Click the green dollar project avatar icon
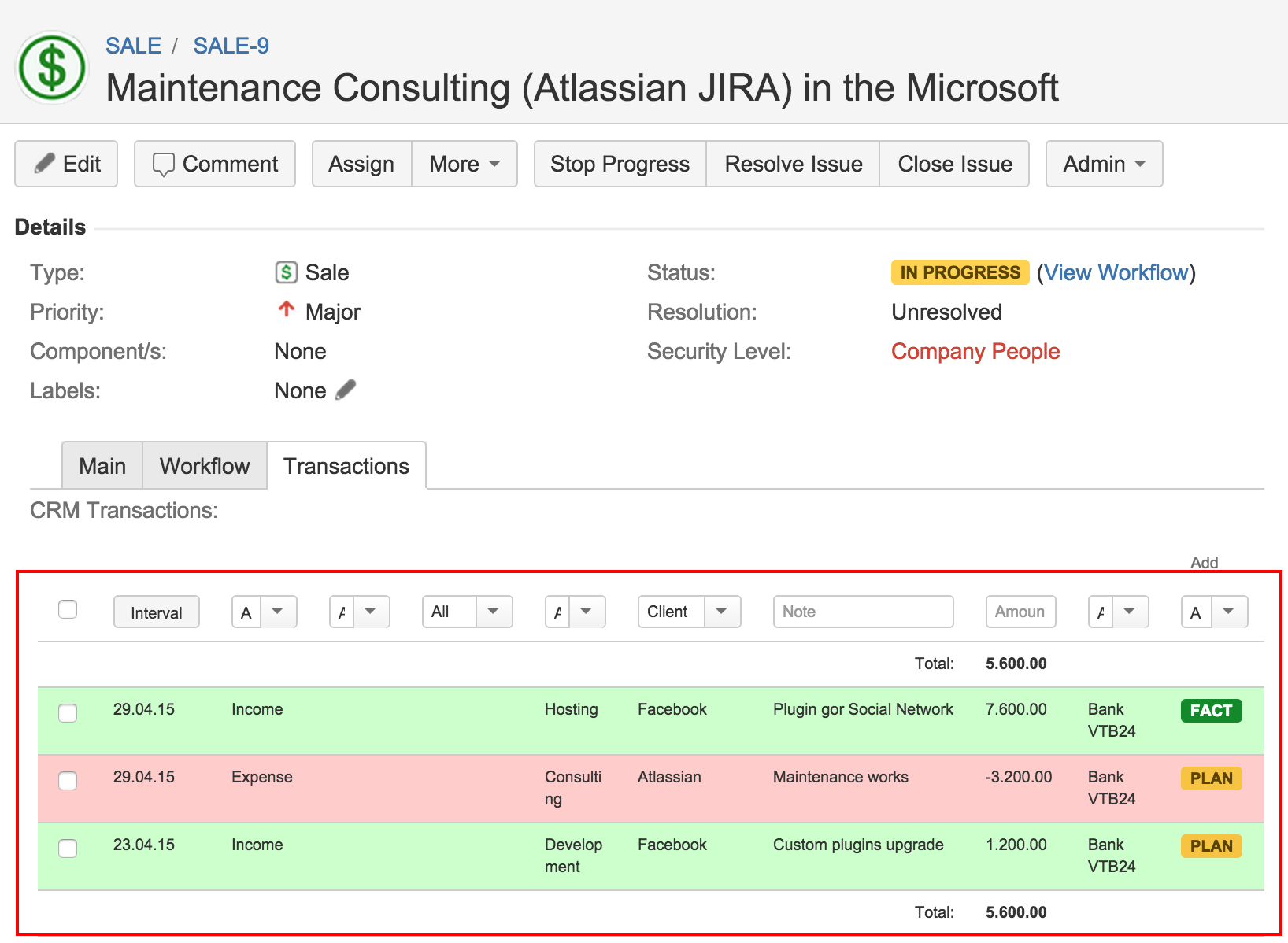This screenshot has height=943, width=1288. tap(52, 68)
